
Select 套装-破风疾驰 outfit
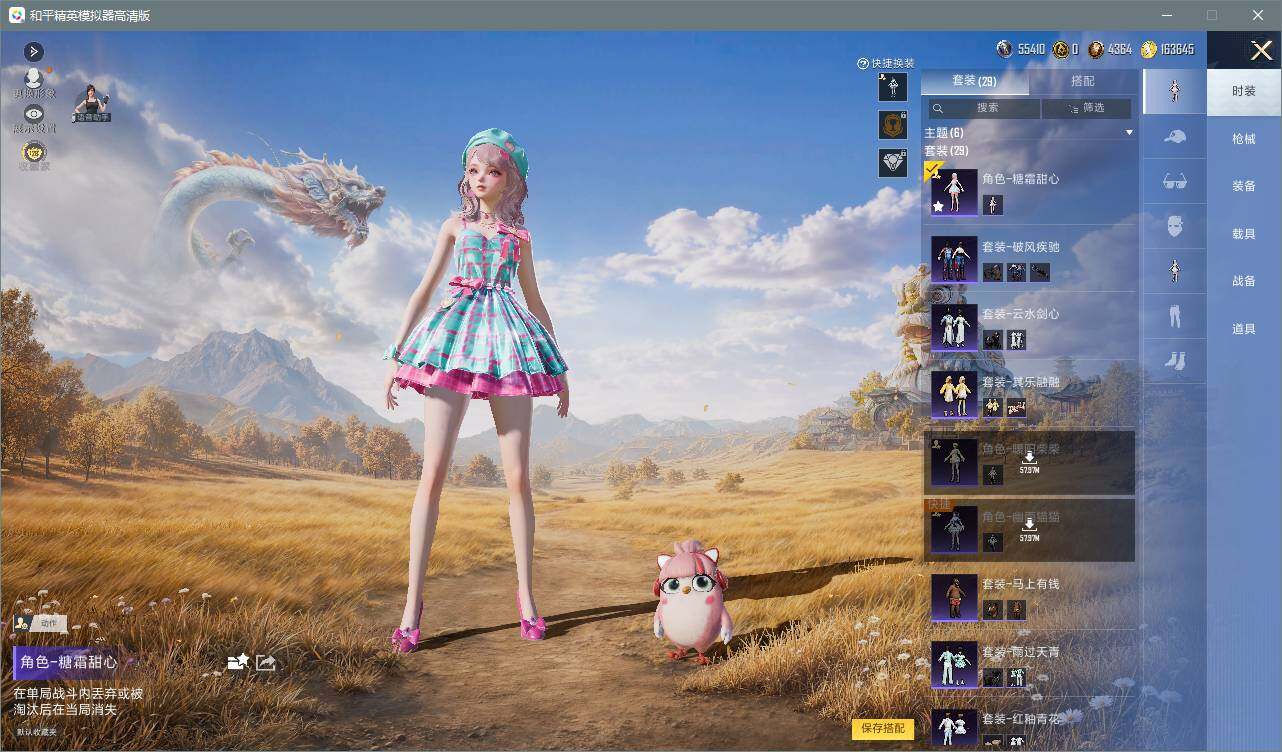1030,259
